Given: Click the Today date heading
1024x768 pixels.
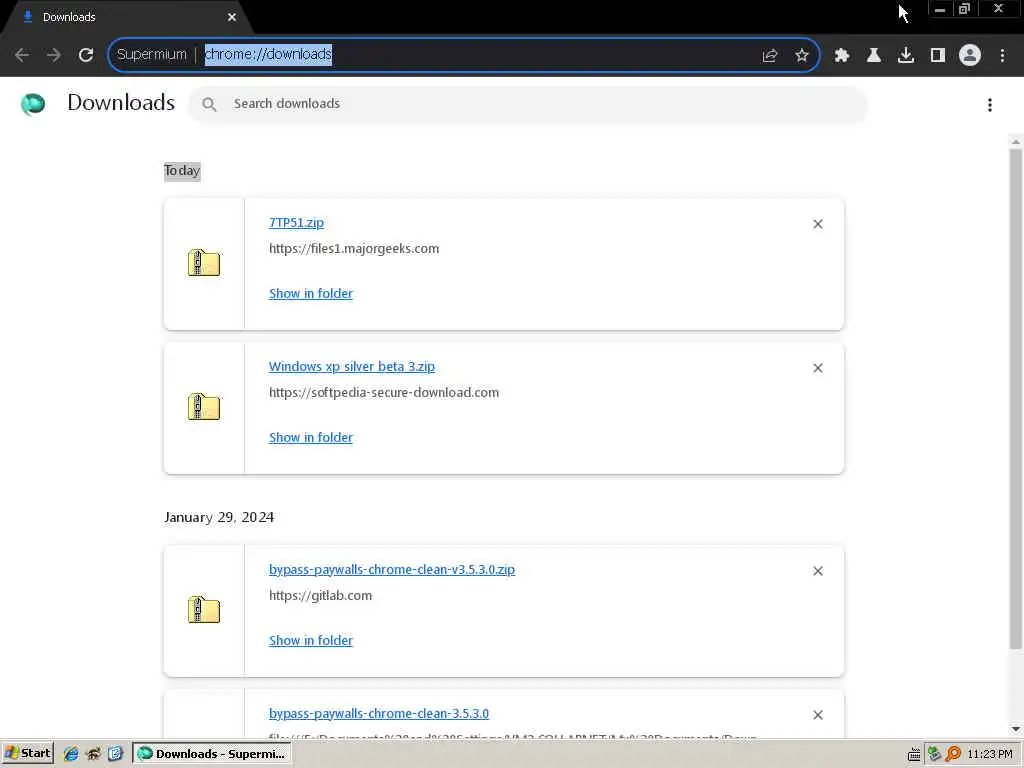Looking at the screenshot, I should (x=182, y=170).
